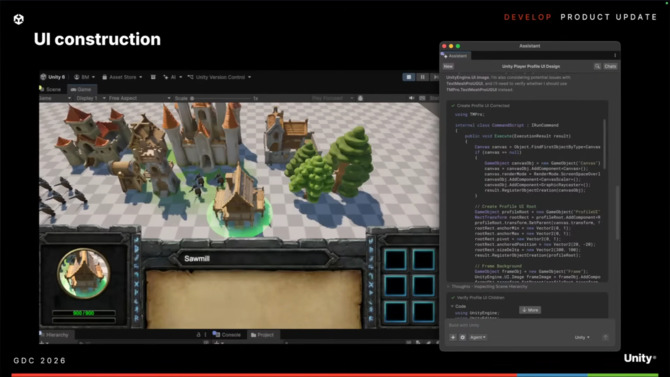Click the bottom-right empty command slot
The width and height of the screenshot is (670, 377).
point(423,312)
